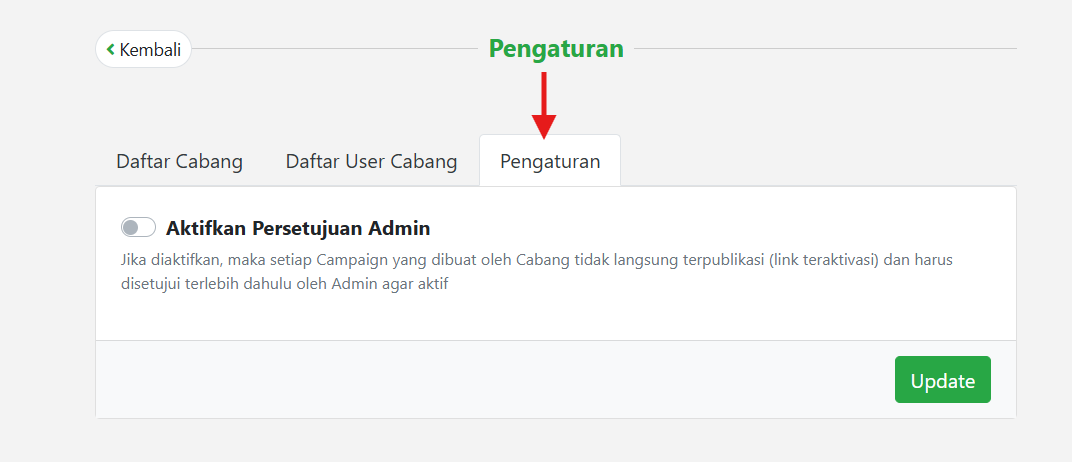Enable the Aktifkan Persetujuan Admin switch
This screenshot has height=462, width=1072.
(x=138, y=228)
